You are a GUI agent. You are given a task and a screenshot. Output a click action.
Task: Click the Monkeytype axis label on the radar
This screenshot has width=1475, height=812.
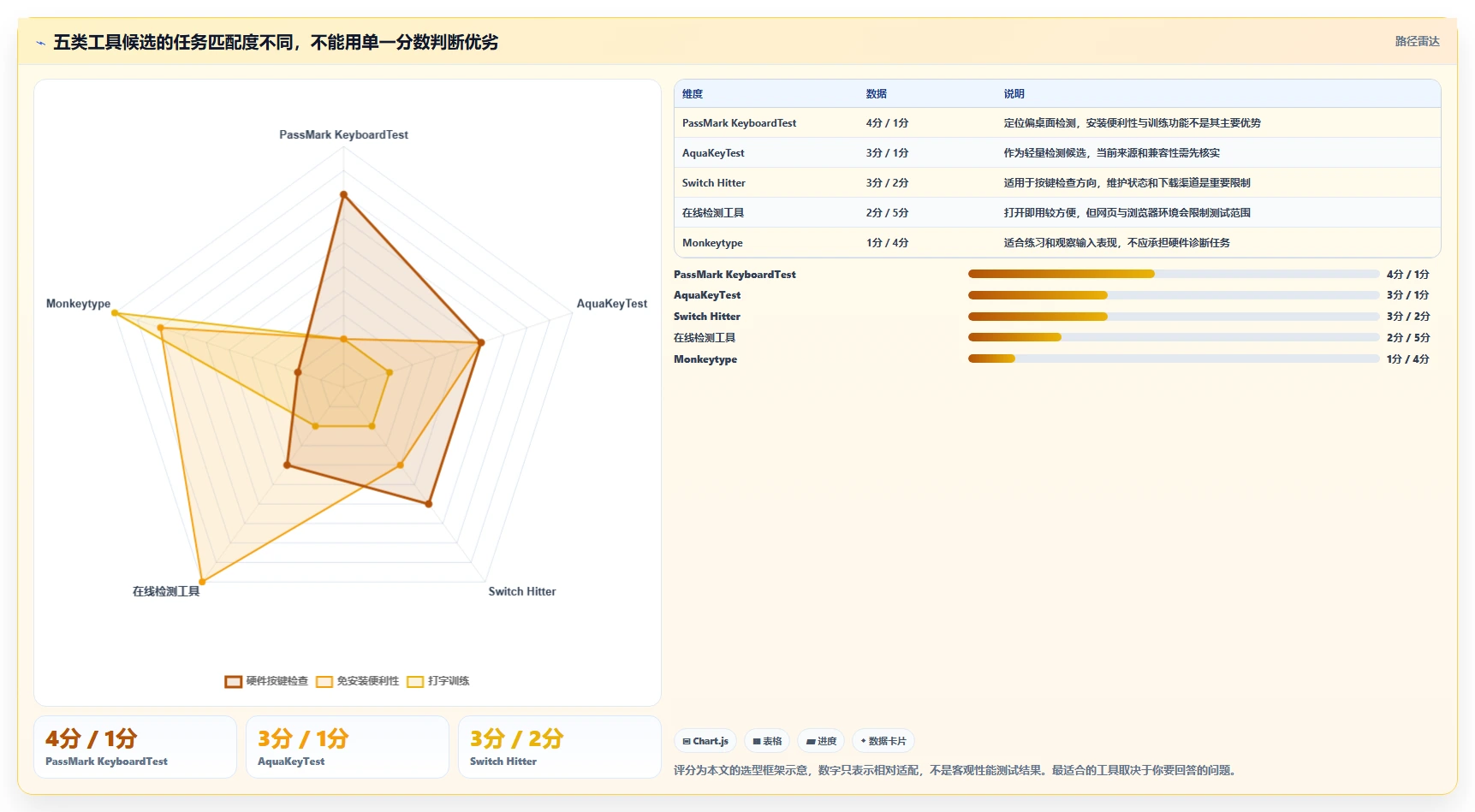coord(78,304)
